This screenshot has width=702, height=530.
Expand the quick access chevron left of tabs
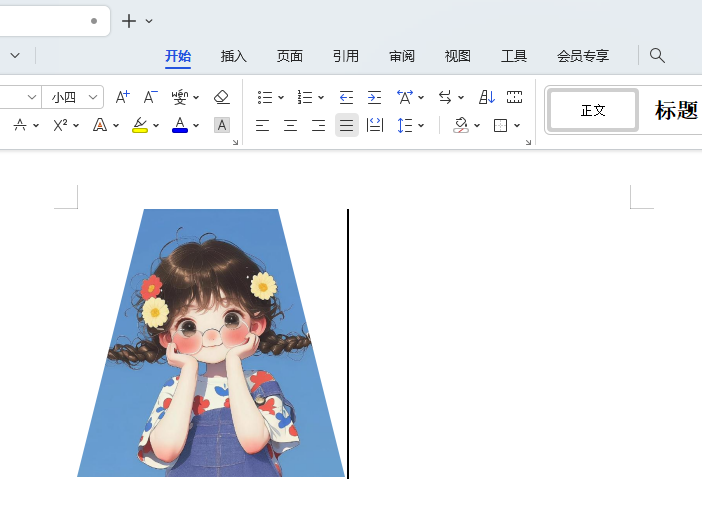pyautogui.click(x=15, y=56)
